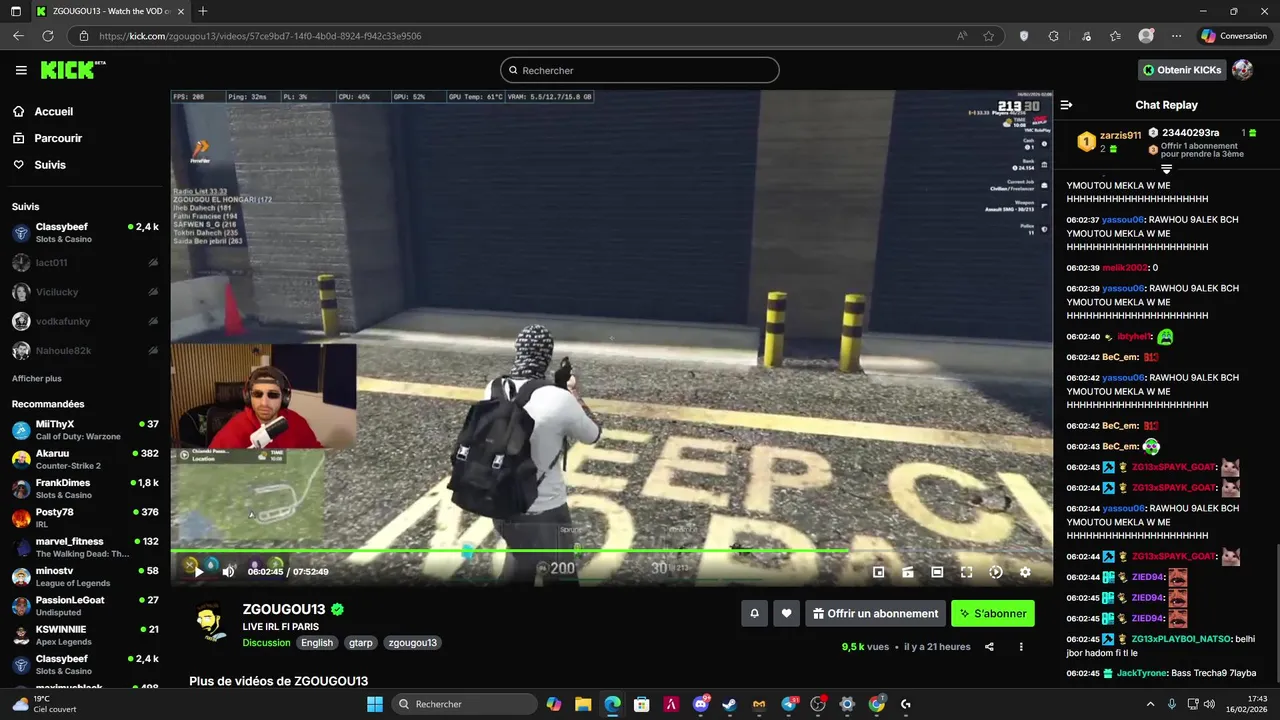The width and height of the screenshot is (1280, 720).
Task: Open Posty78 IRL channel
Action: click(x=85, y=518)
